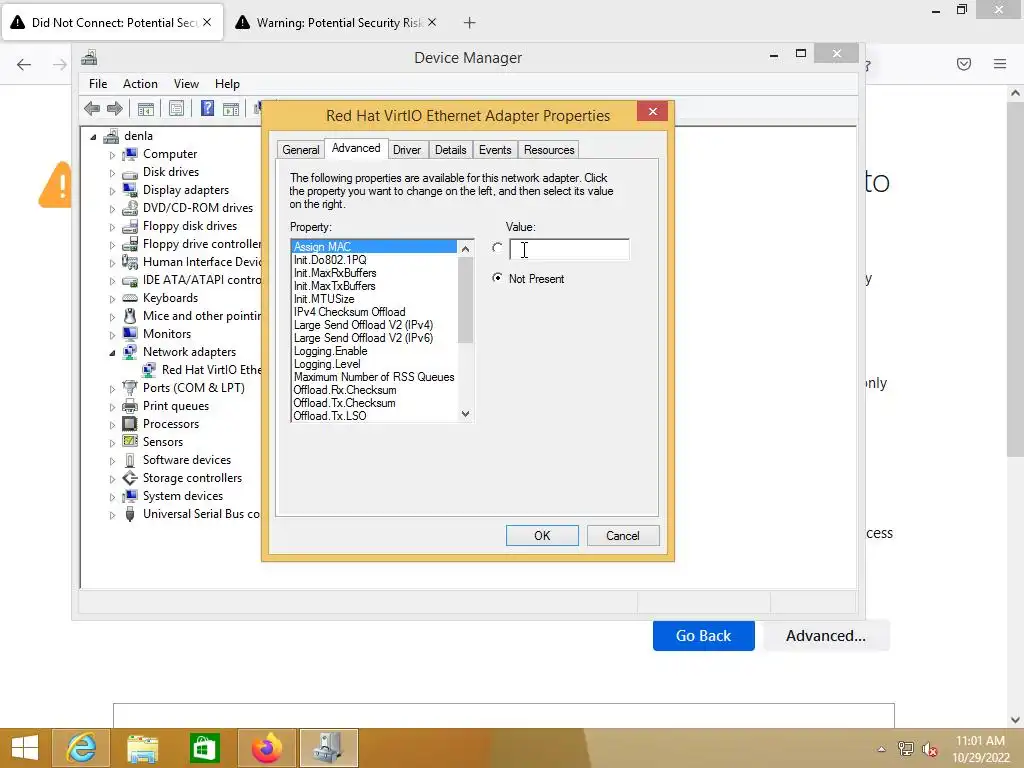The image size is (1024, 768).
Task: Click the Back arrow in Device Manager toolbar
Action: 92,108
